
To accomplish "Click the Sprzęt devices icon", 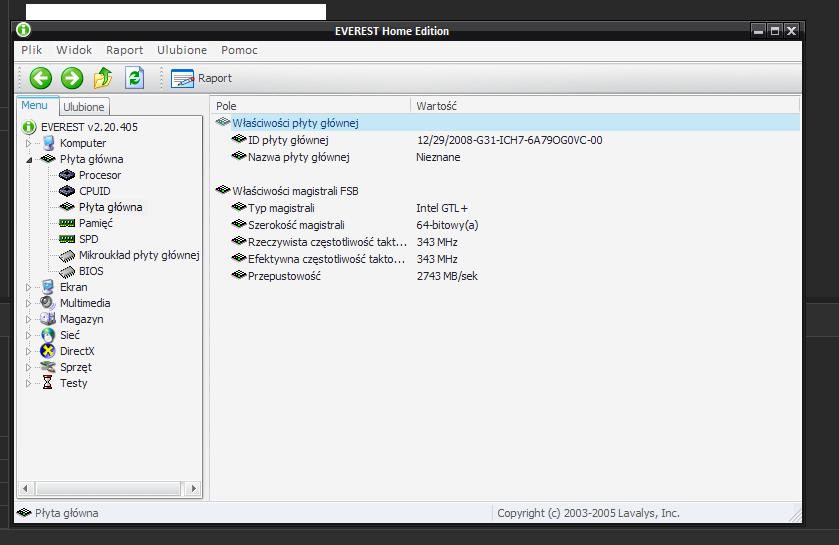I will click(48, 367).
